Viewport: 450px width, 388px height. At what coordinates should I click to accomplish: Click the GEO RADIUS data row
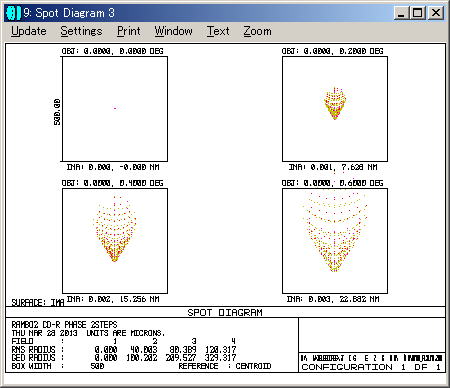(x=124, y=358)
